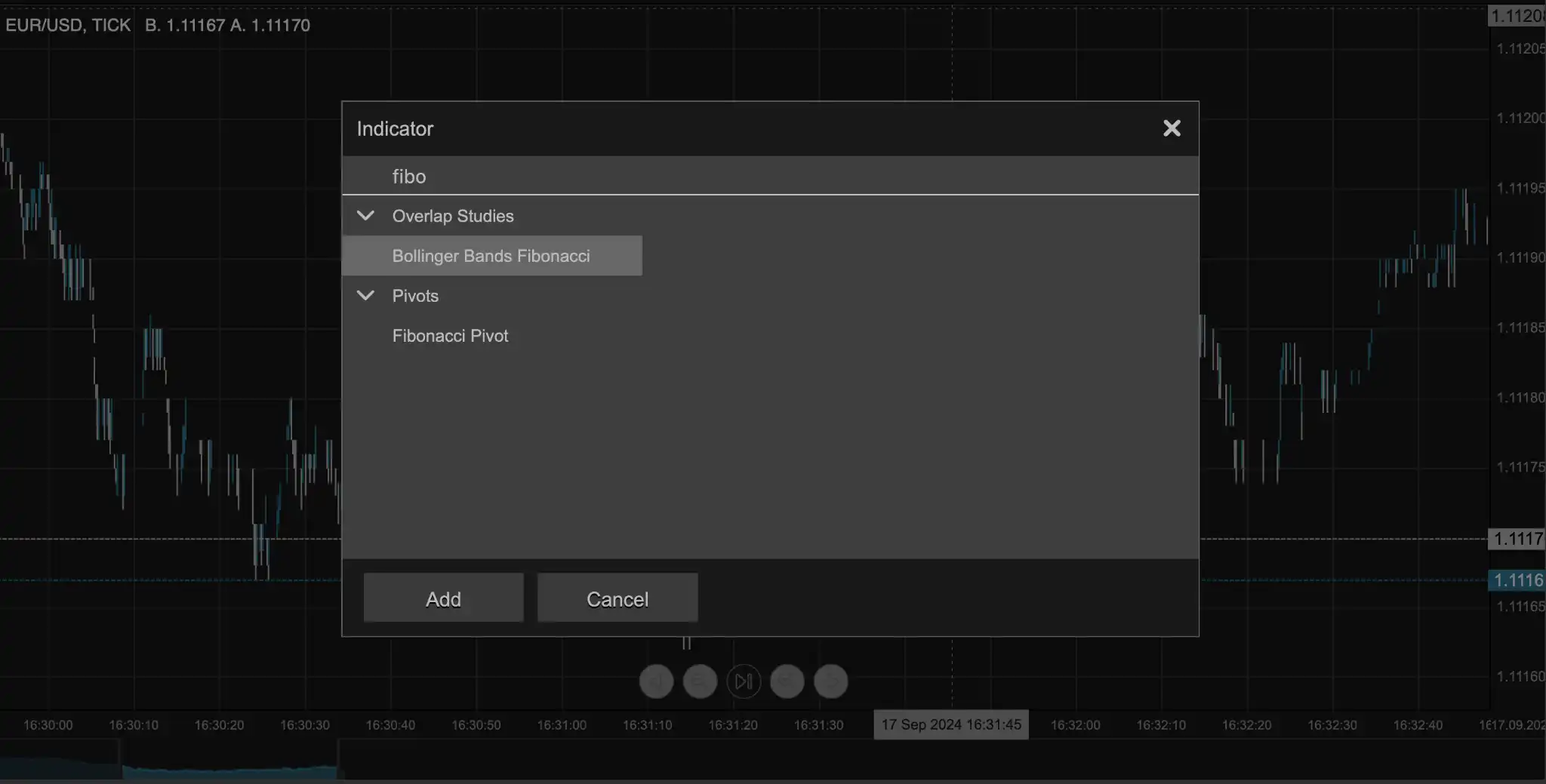Click the blue 1.1116 price label
This screenshot has height=784, width=1546.
click(x=1517, y=580)
